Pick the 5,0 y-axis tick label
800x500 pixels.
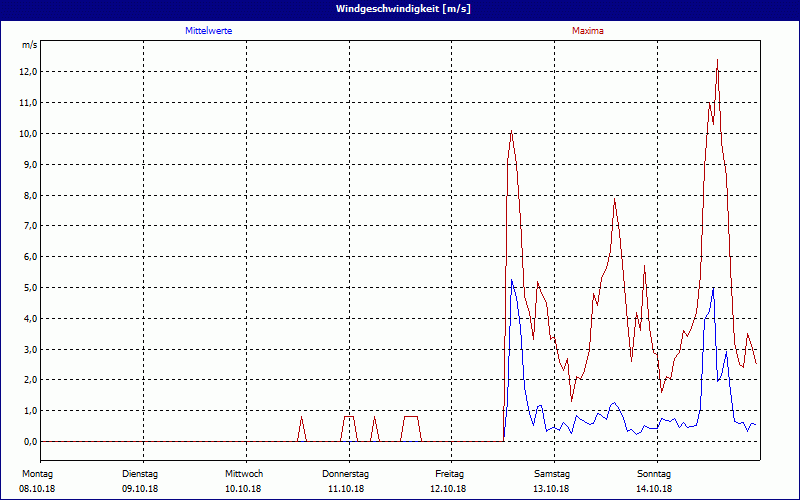[29, 288]
